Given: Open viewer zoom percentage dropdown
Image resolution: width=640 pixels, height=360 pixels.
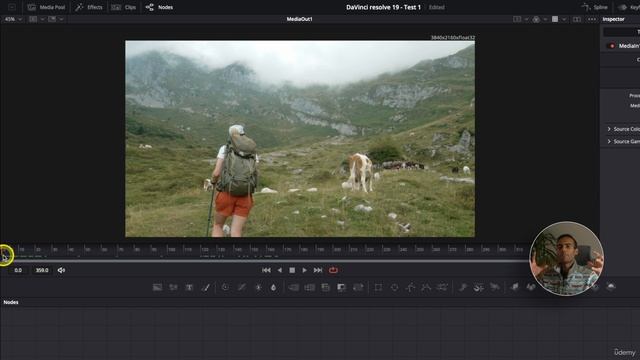Looking at the screenshot, I should tap(13, 19).
